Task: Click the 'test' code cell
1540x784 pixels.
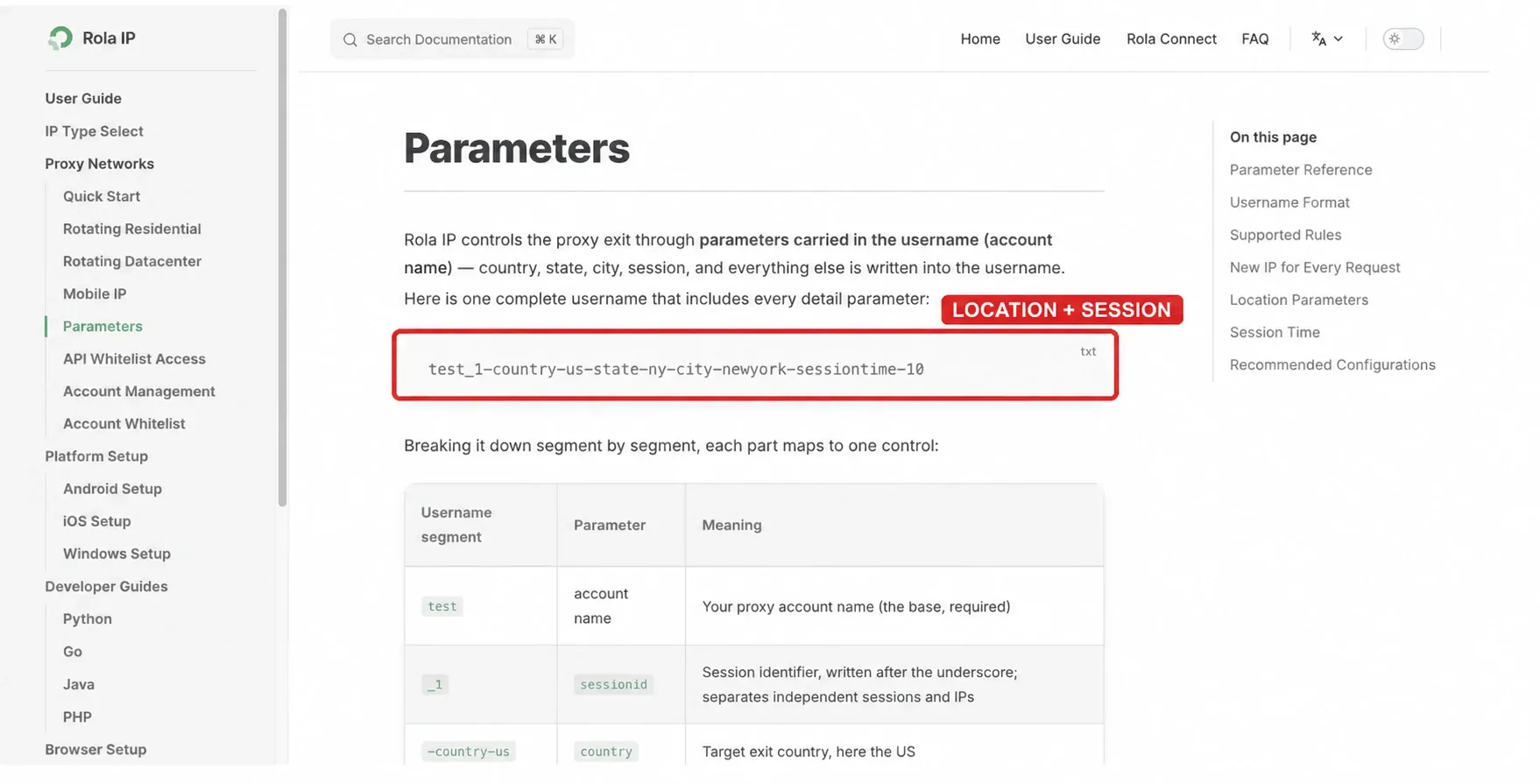Action: 442,605
